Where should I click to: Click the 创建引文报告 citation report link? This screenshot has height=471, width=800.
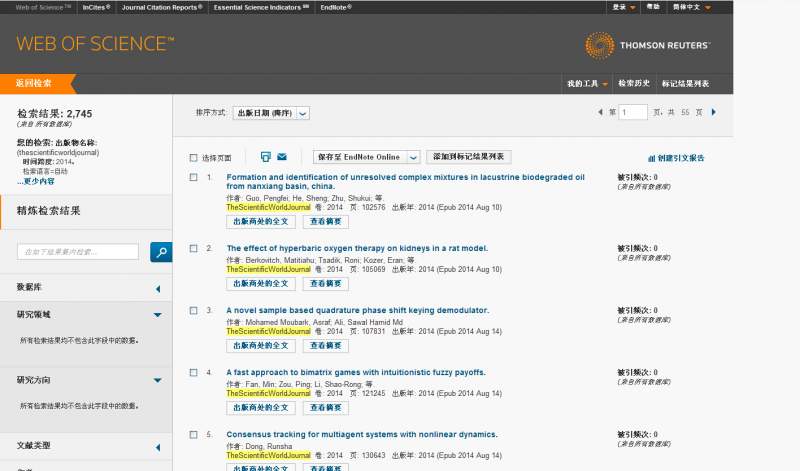pyautogui.click(x=676, y=158)
